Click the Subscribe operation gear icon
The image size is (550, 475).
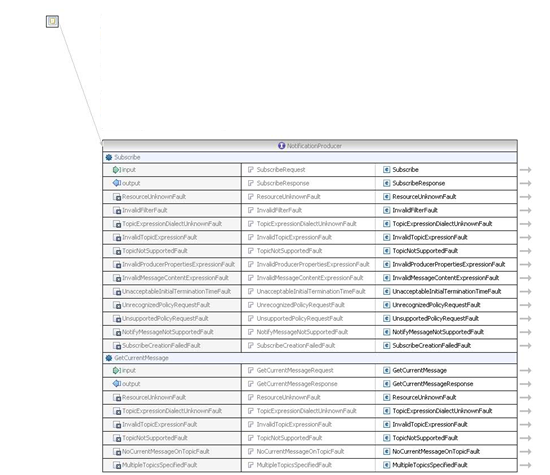pyautogui.click(x=109, y=158)
